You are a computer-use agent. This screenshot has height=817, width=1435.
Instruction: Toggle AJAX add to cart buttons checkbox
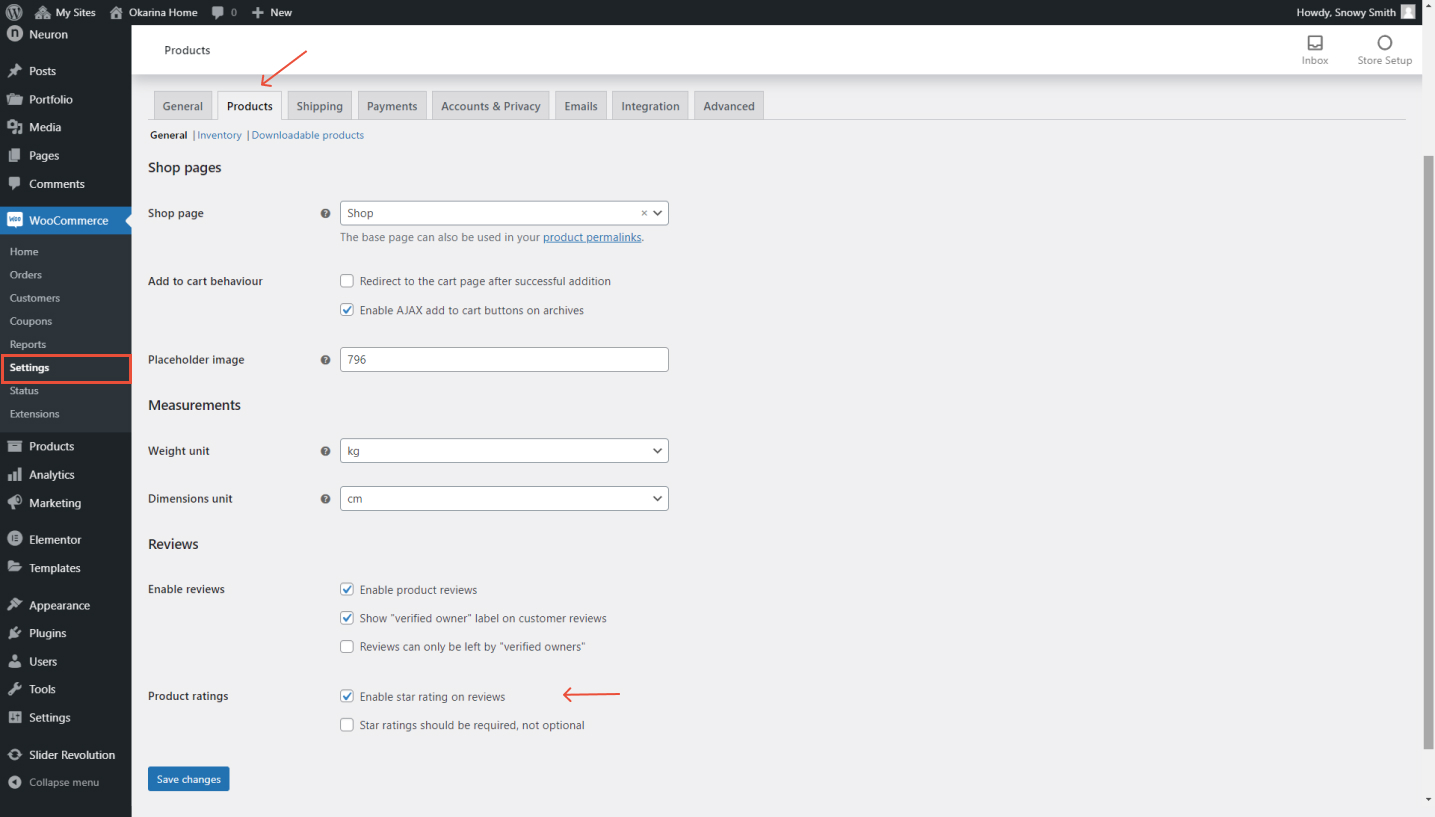[x=347, y=310]
